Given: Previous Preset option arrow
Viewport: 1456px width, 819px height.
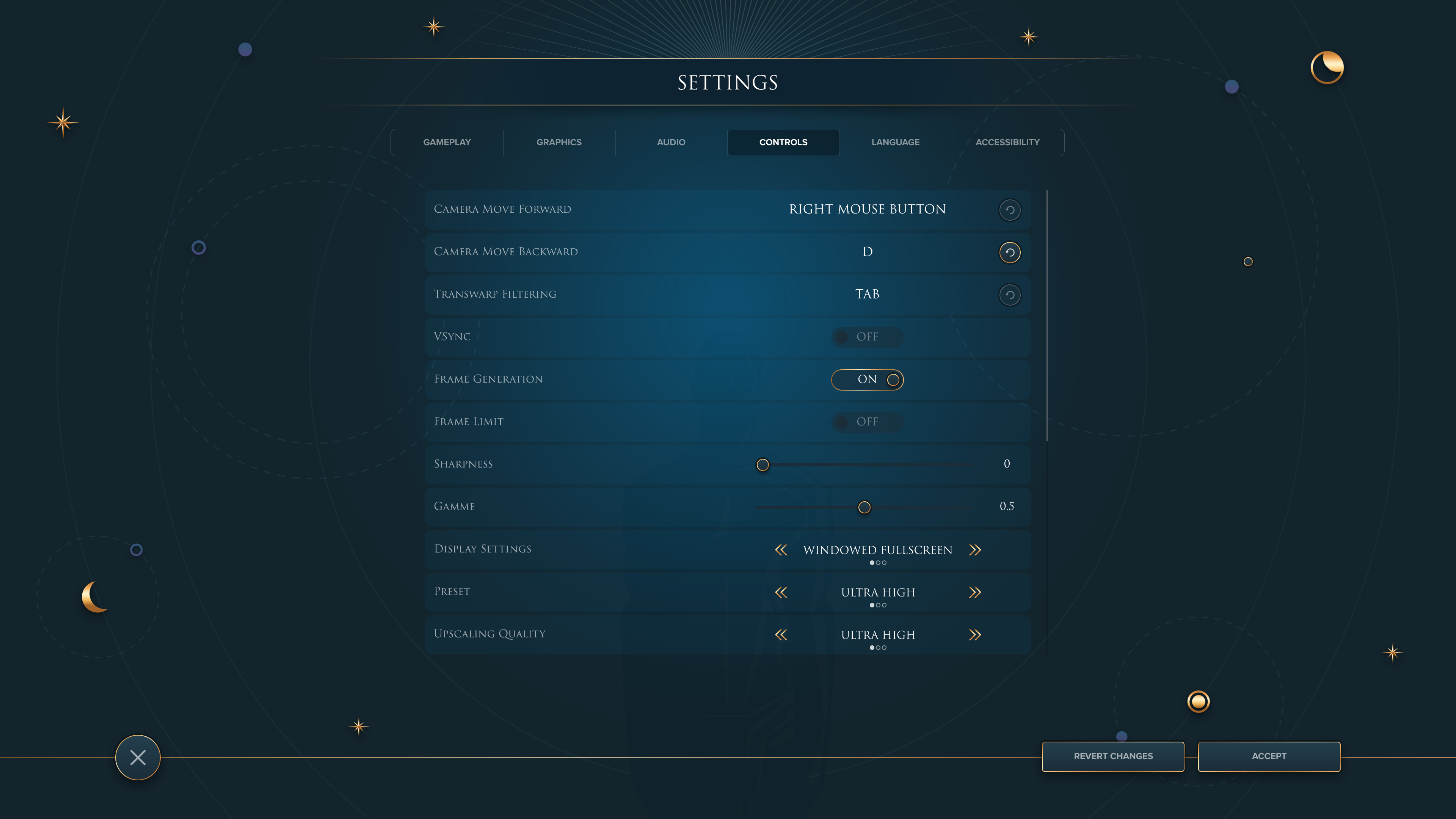Looking at the screenshot, I should [x=781, y=592].
